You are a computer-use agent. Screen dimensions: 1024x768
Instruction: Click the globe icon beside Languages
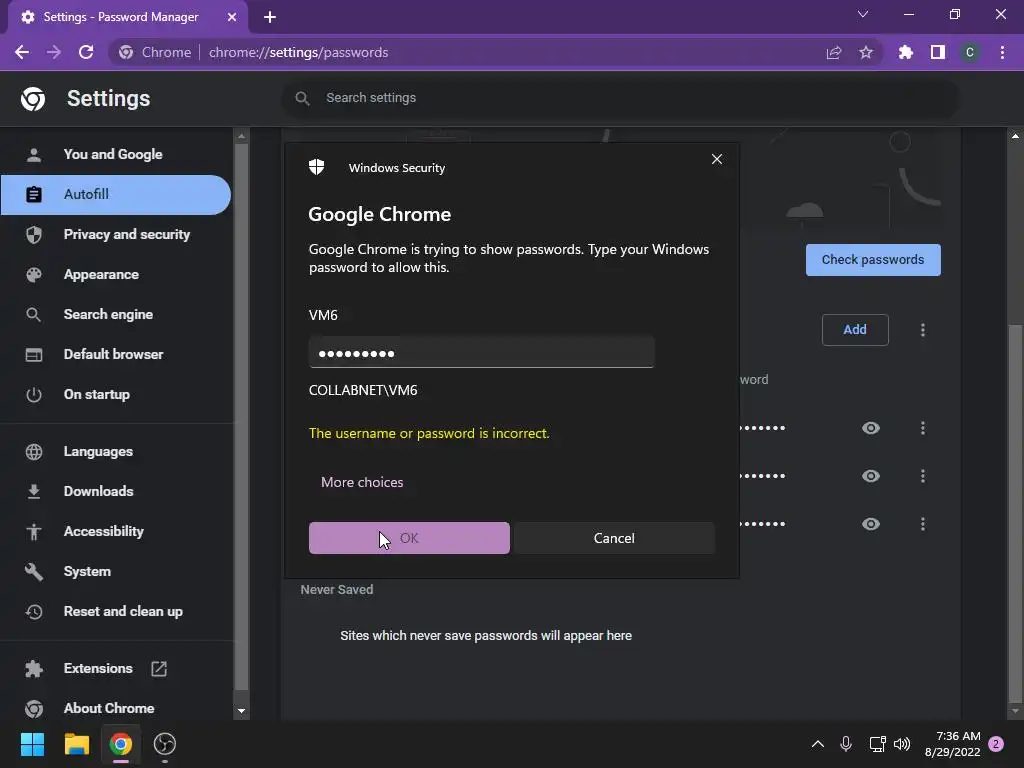point(34,451)
